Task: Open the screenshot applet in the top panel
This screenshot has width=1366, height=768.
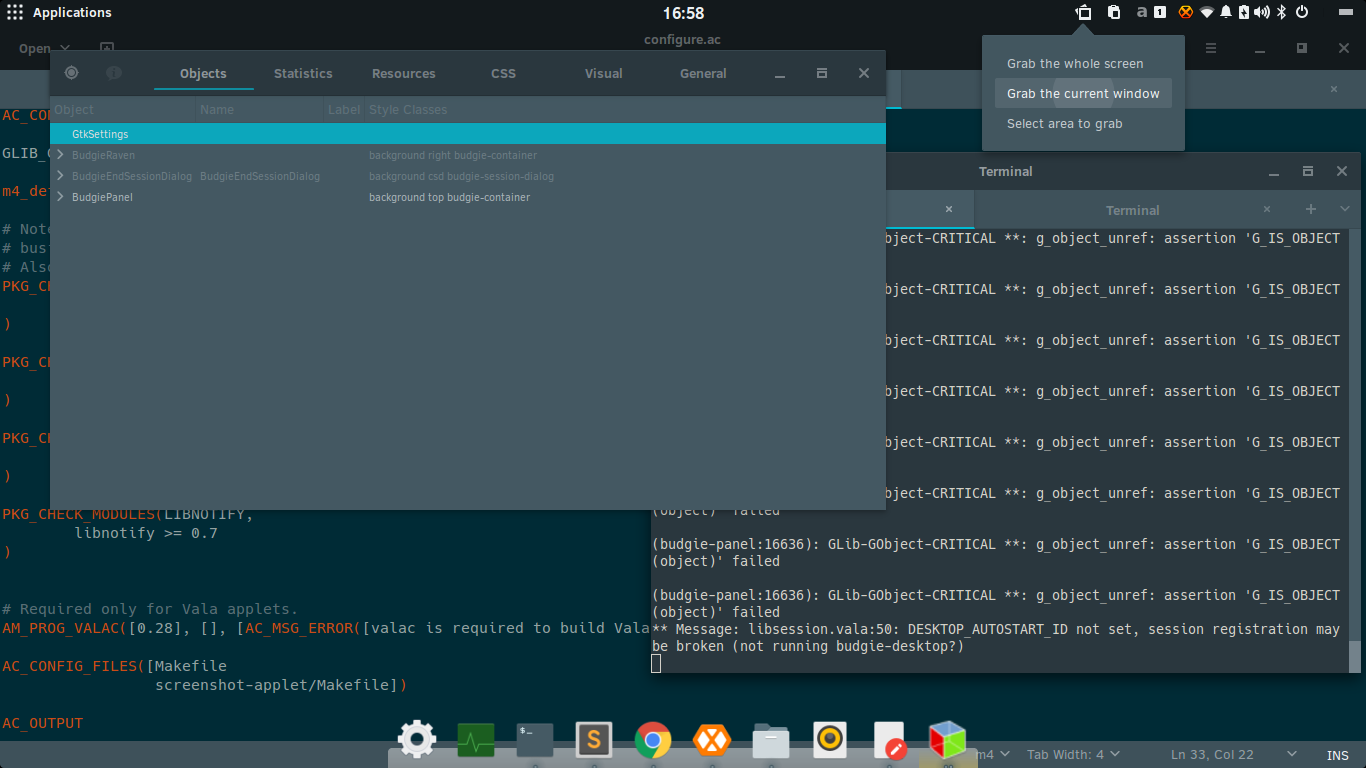Action: pos(1084,13)
